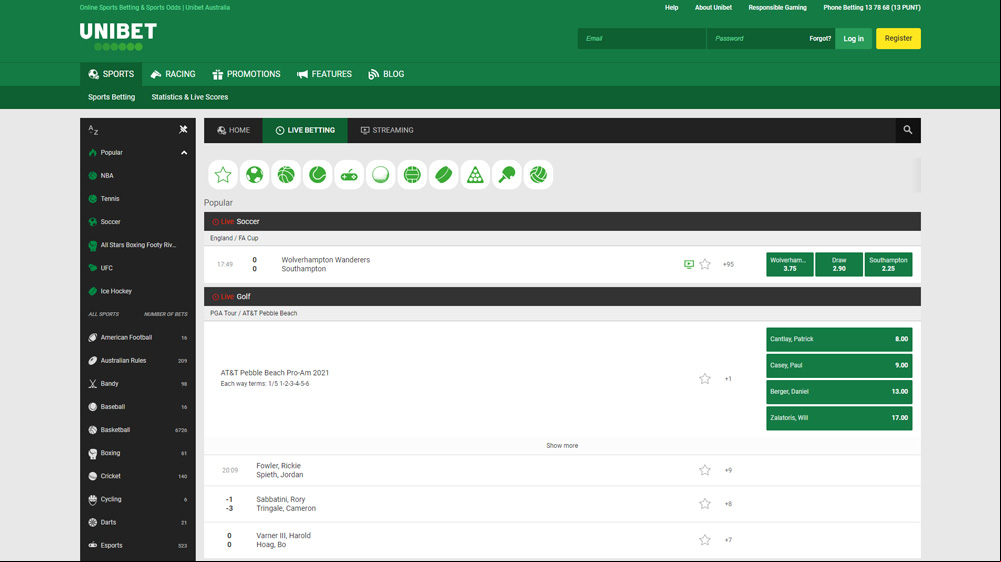Favourite the Varner III vs Hoag matchup

(705, 540)
